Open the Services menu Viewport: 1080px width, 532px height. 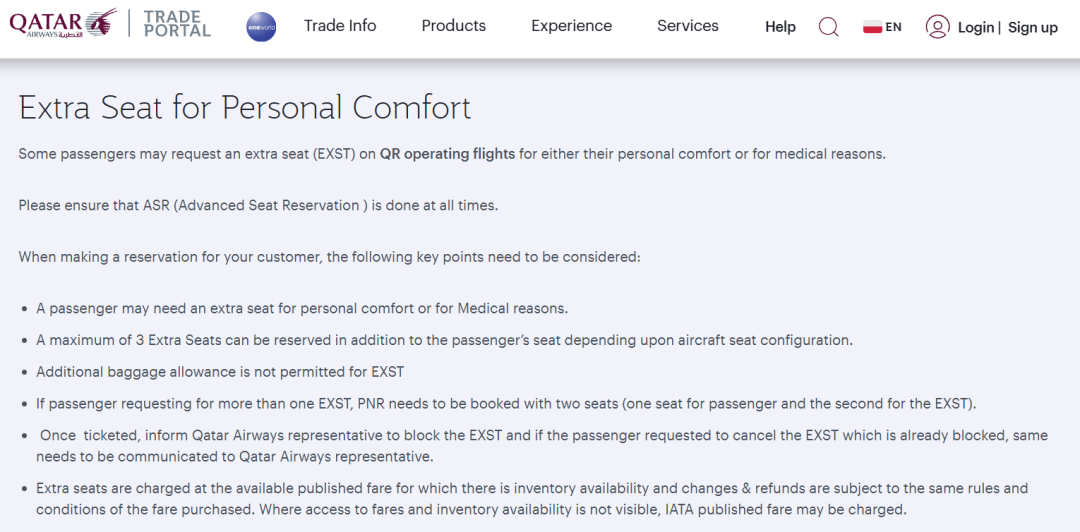(x=687, y=26)
